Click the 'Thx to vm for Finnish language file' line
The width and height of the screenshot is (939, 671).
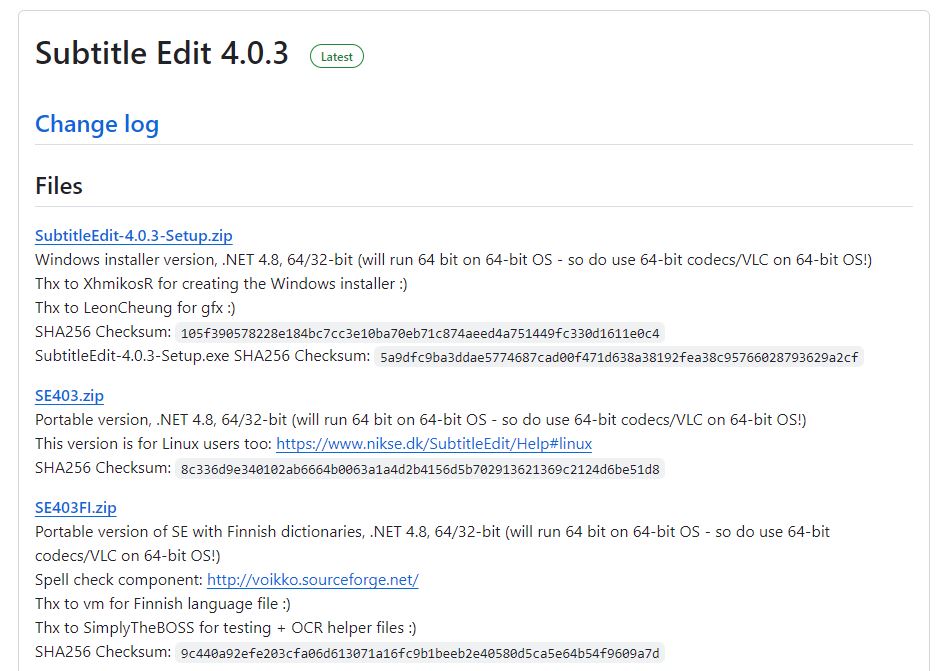pos(163,604)
